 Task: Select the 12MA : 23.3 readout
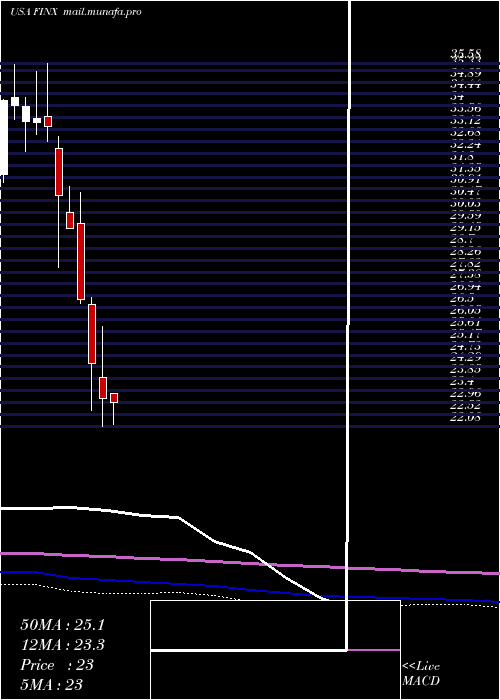coord(62,645)
